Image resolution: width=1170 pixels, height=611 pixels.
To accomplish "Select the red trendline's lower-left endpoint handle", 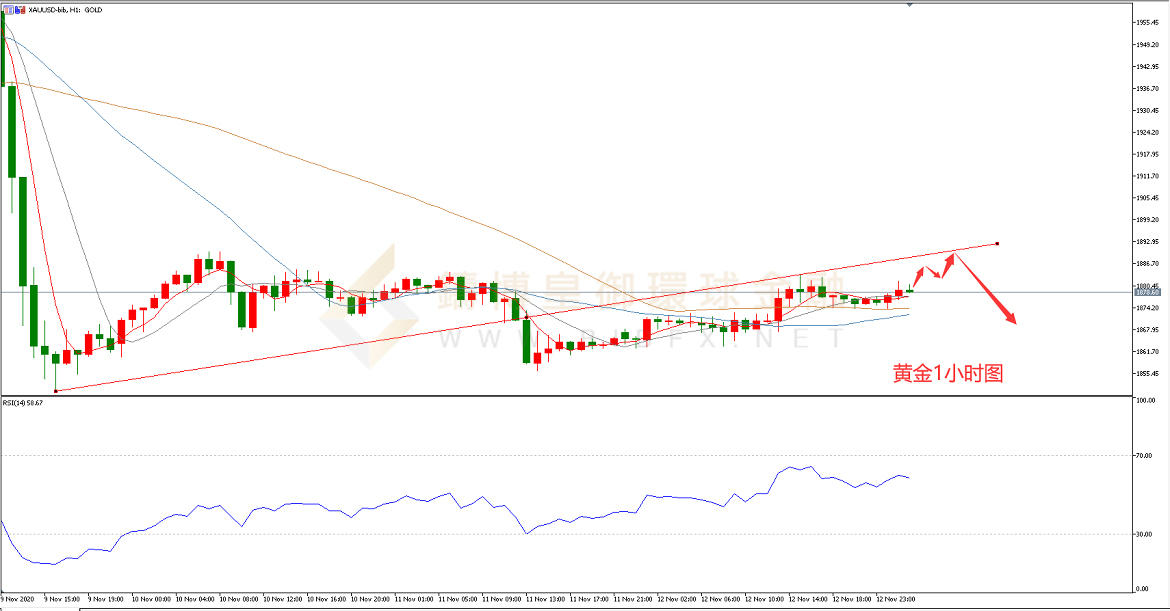I will click(56, 391).
